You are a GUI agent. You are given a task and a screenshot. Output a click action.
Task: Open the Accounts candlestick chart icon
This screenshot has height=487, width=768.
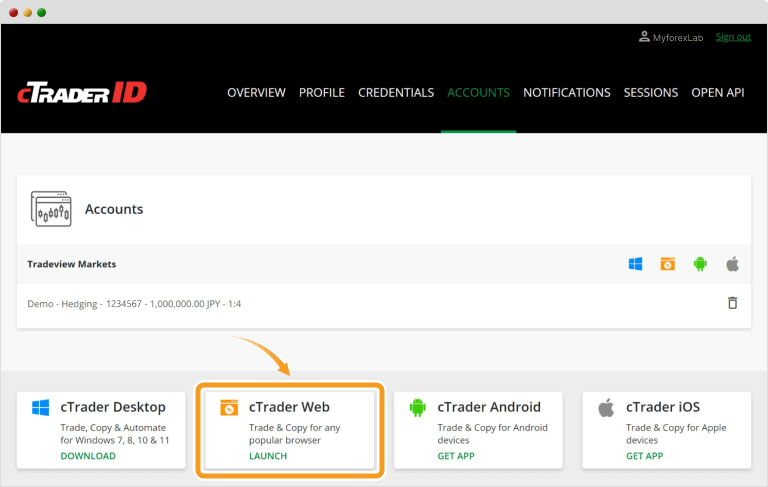51,209
